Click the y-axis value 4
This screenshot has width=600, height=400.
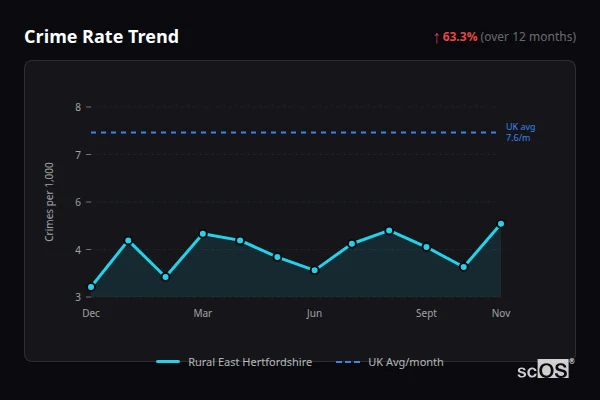[x=78, y=250]
